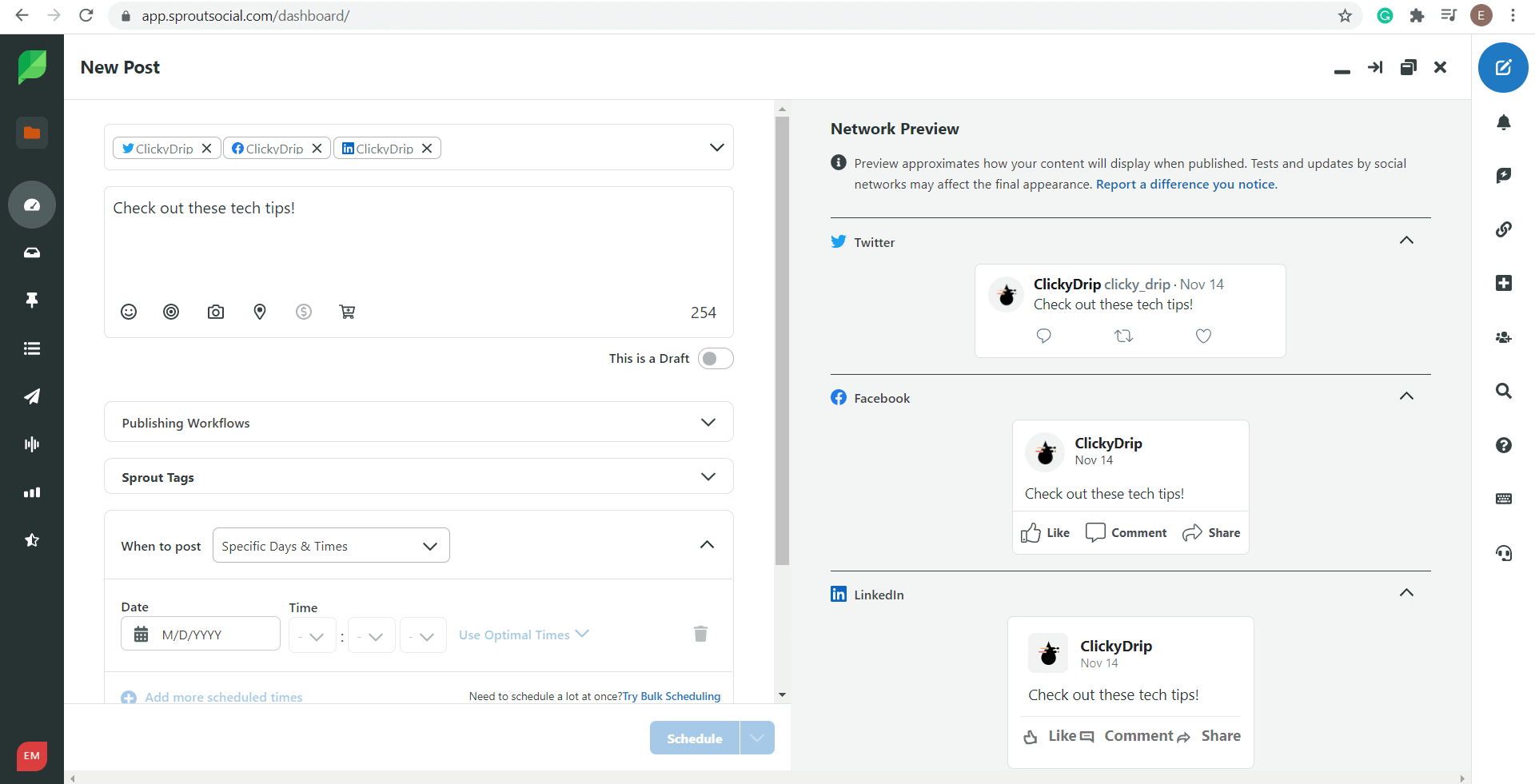Open the paper plane publishing icon
1535x784 pixels.
32,396
